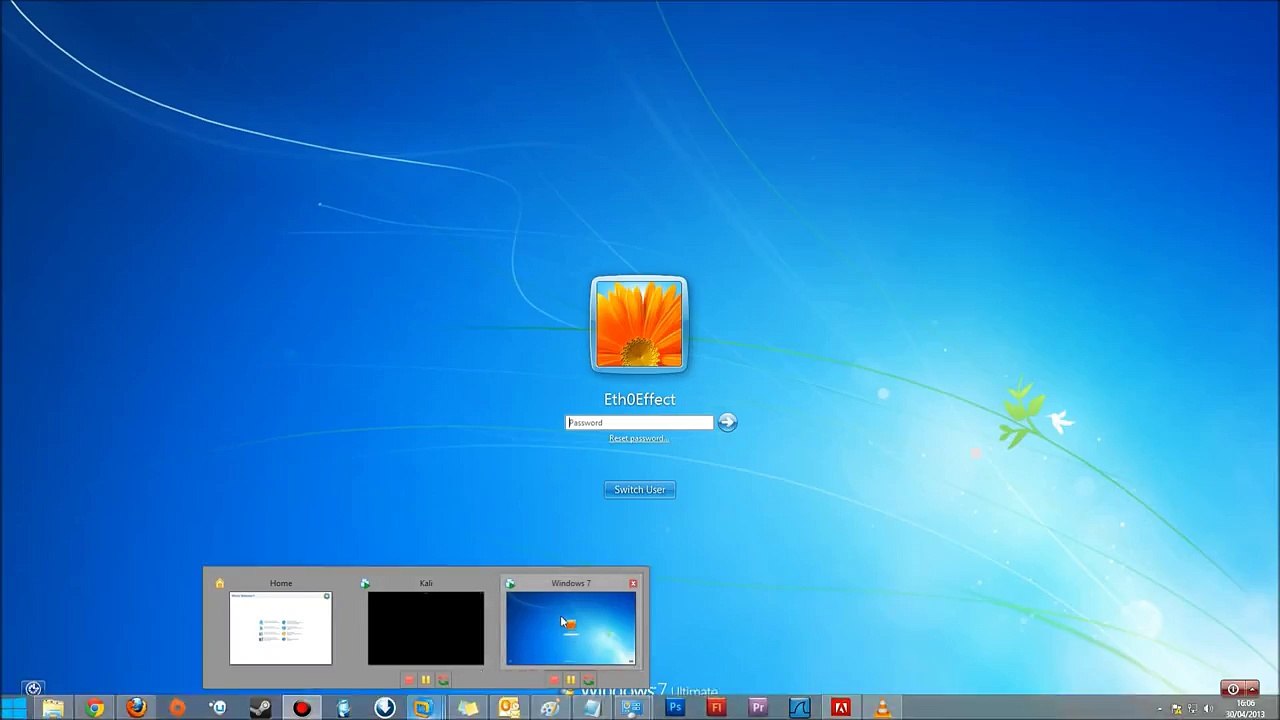
Task: Open the Ease of Access icon
Action: [33, 688]
